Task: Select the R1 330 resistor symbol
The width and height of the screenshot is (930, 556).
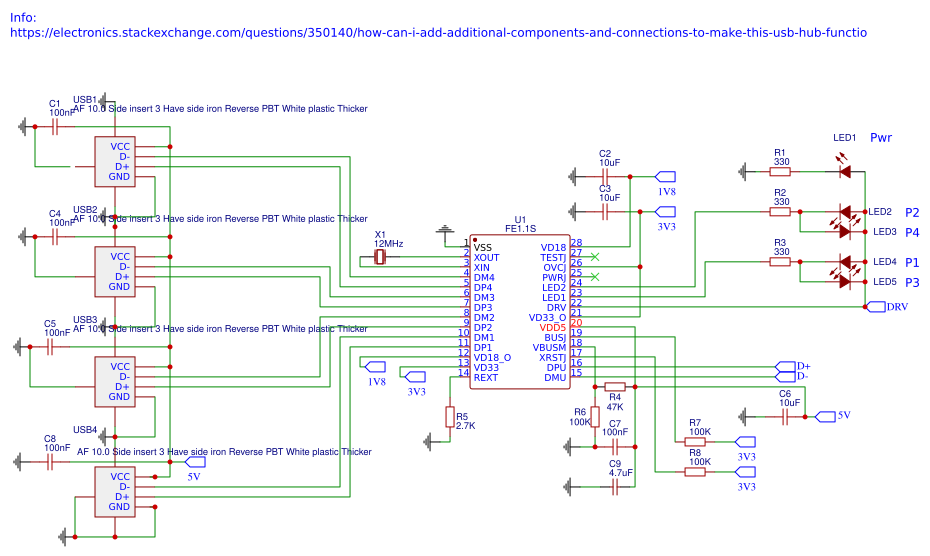Action: pyautogui.click(x=780, y=172)
